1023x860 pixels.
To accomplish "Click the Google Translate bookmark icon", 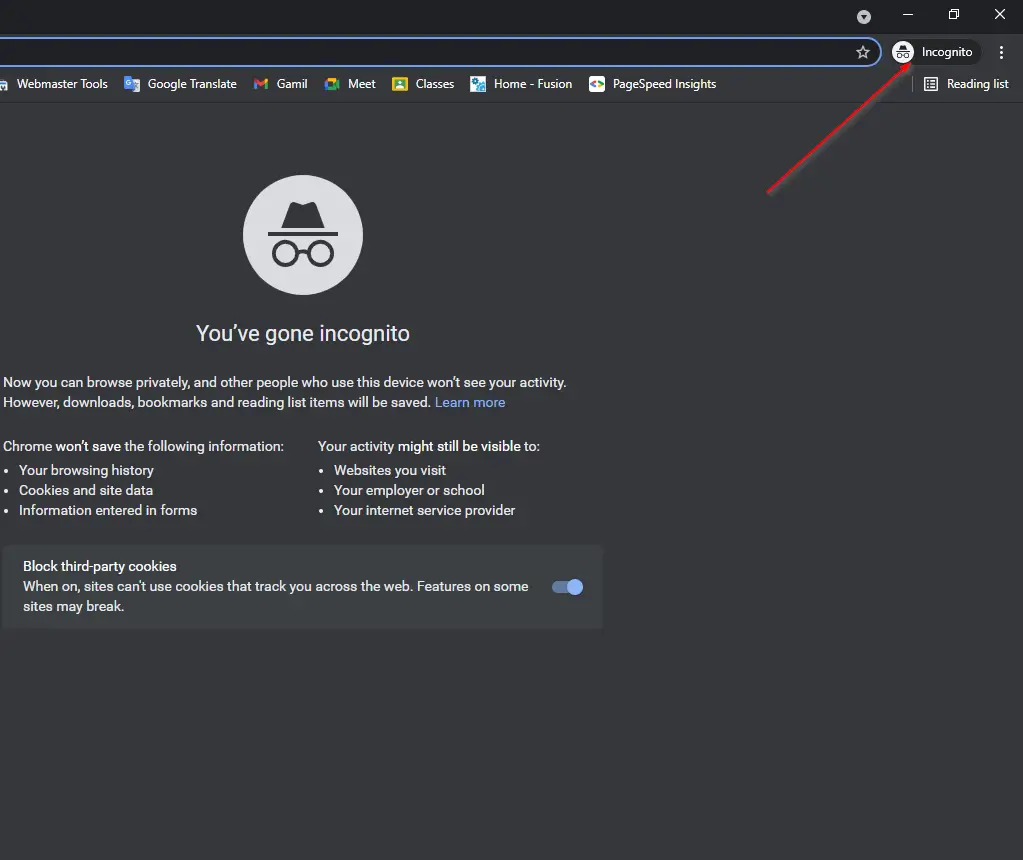I will 132,84.
